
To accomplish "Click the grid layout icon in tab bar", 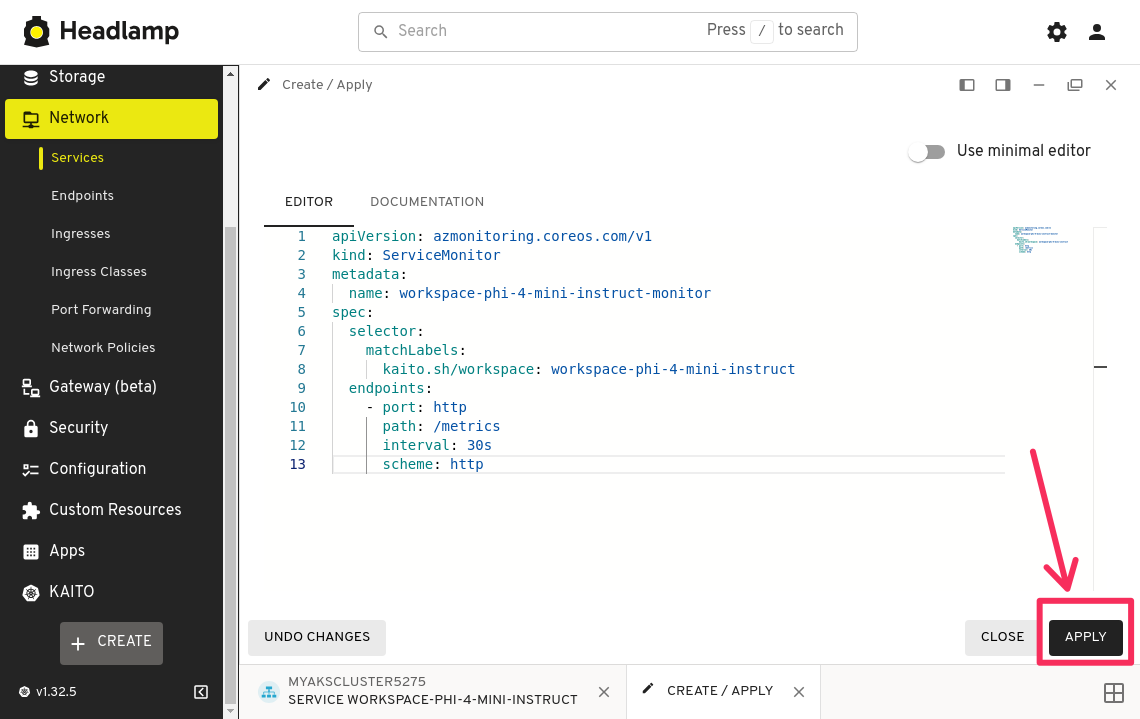I will point(1113,692).
